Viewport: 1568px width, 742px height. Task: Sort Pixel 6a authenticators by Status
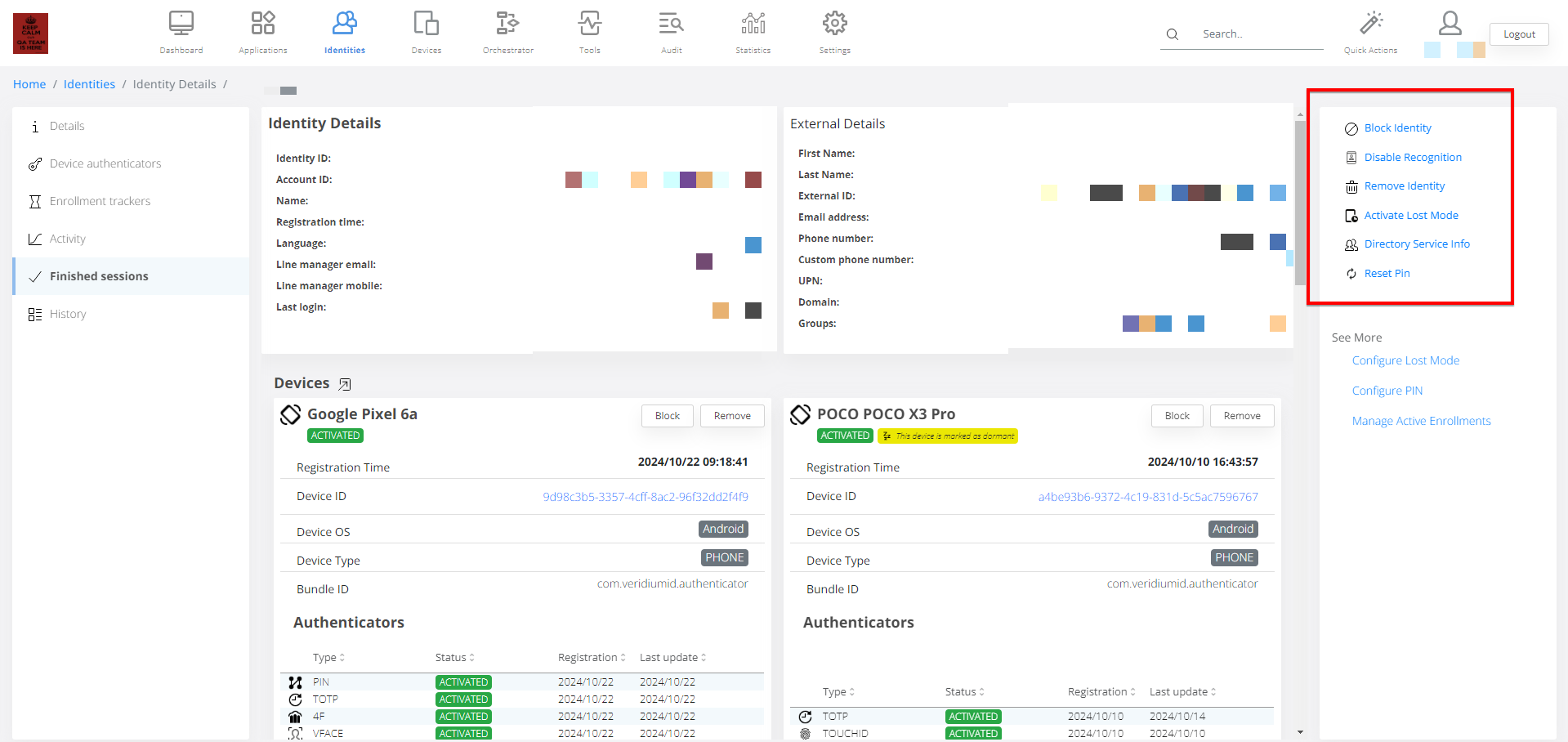[x=455, y=658]
